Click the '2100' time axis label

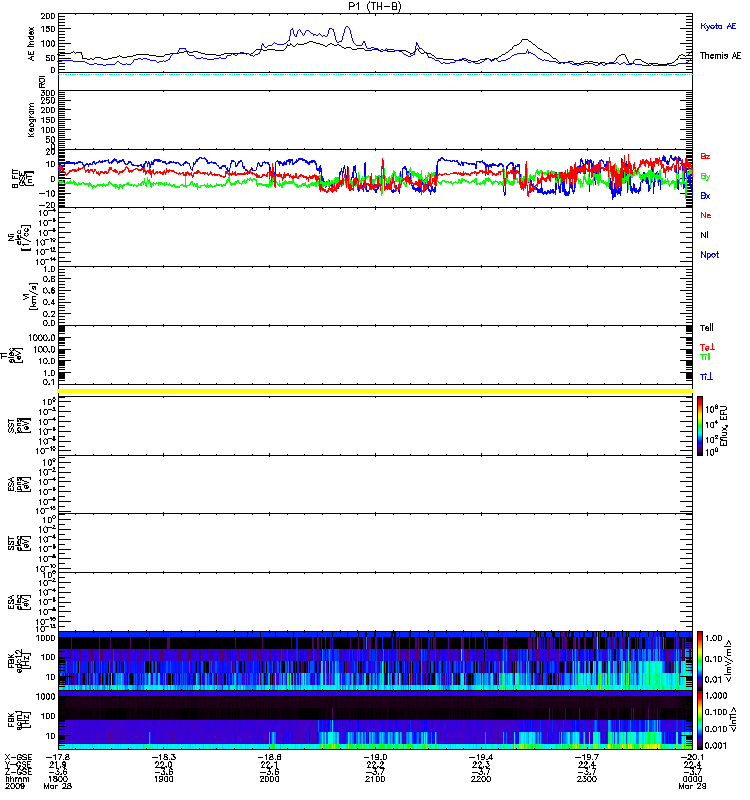[x=375, y=779]
